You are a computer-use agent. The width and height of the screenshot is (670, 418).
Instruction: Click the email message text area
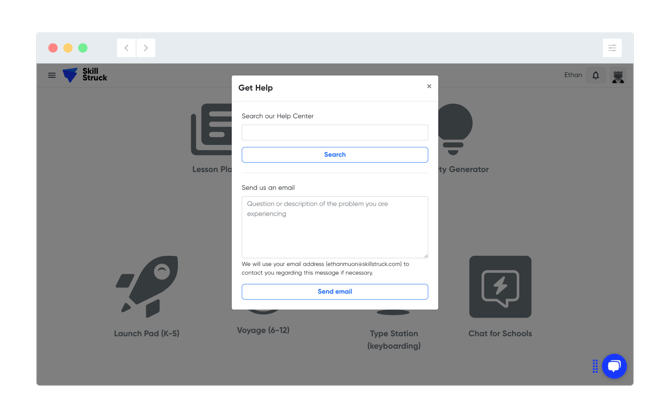(334, 226)
